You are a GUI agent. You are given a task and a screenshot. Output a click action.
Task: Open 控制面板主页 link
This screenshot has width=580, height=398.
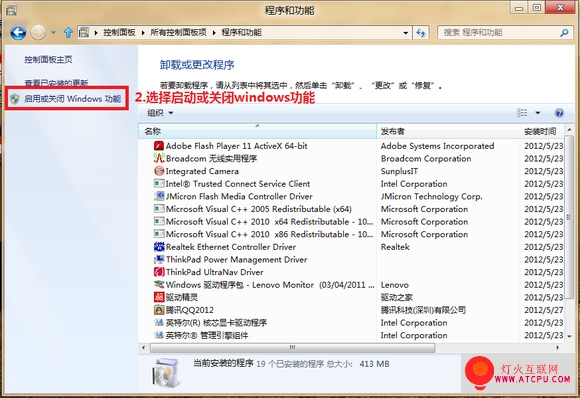(48, 60)
